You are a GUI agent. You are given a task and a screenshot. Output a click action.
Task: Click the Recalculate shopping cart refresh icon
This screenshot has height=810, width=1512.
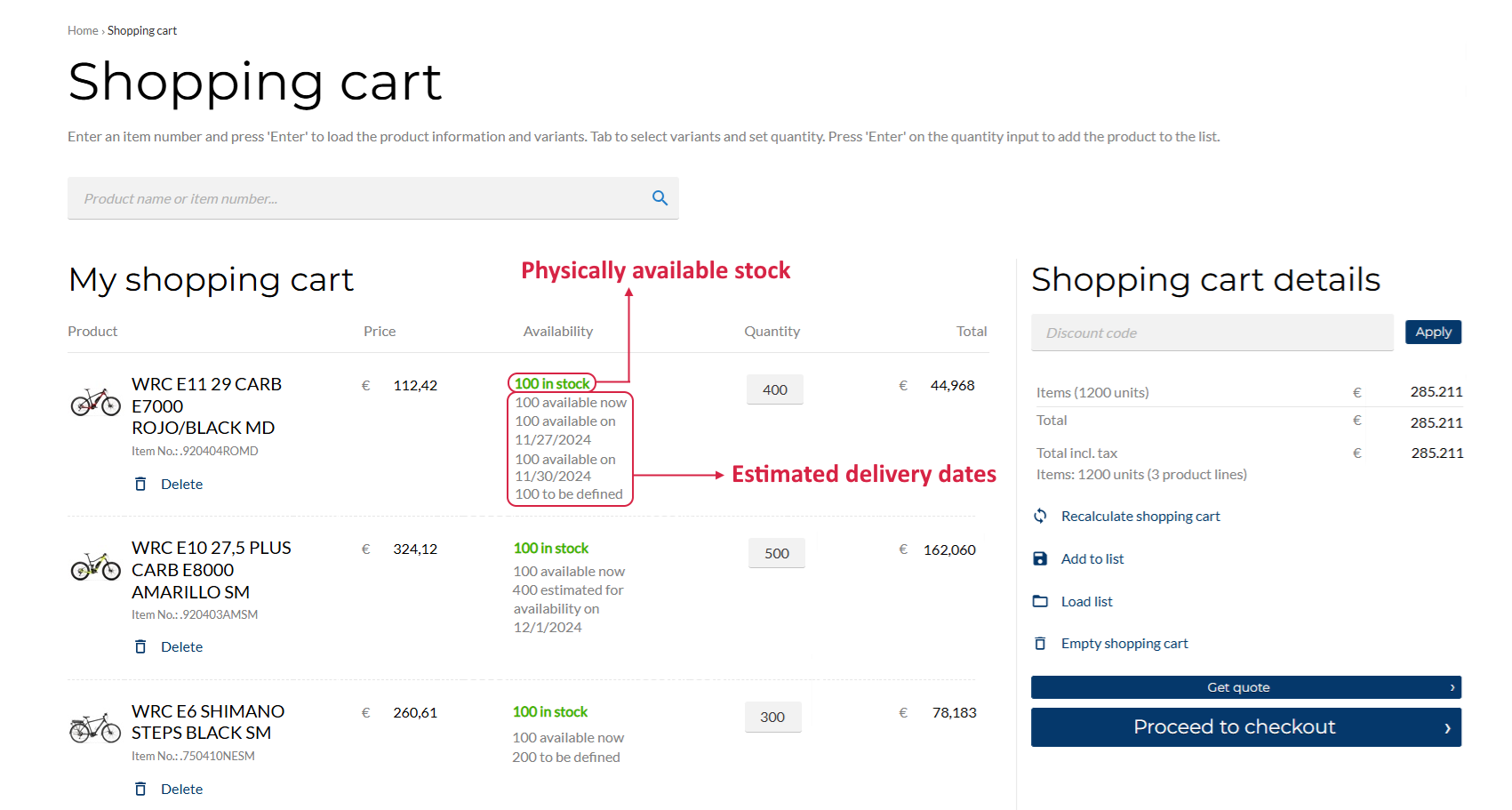(1040, 516)
